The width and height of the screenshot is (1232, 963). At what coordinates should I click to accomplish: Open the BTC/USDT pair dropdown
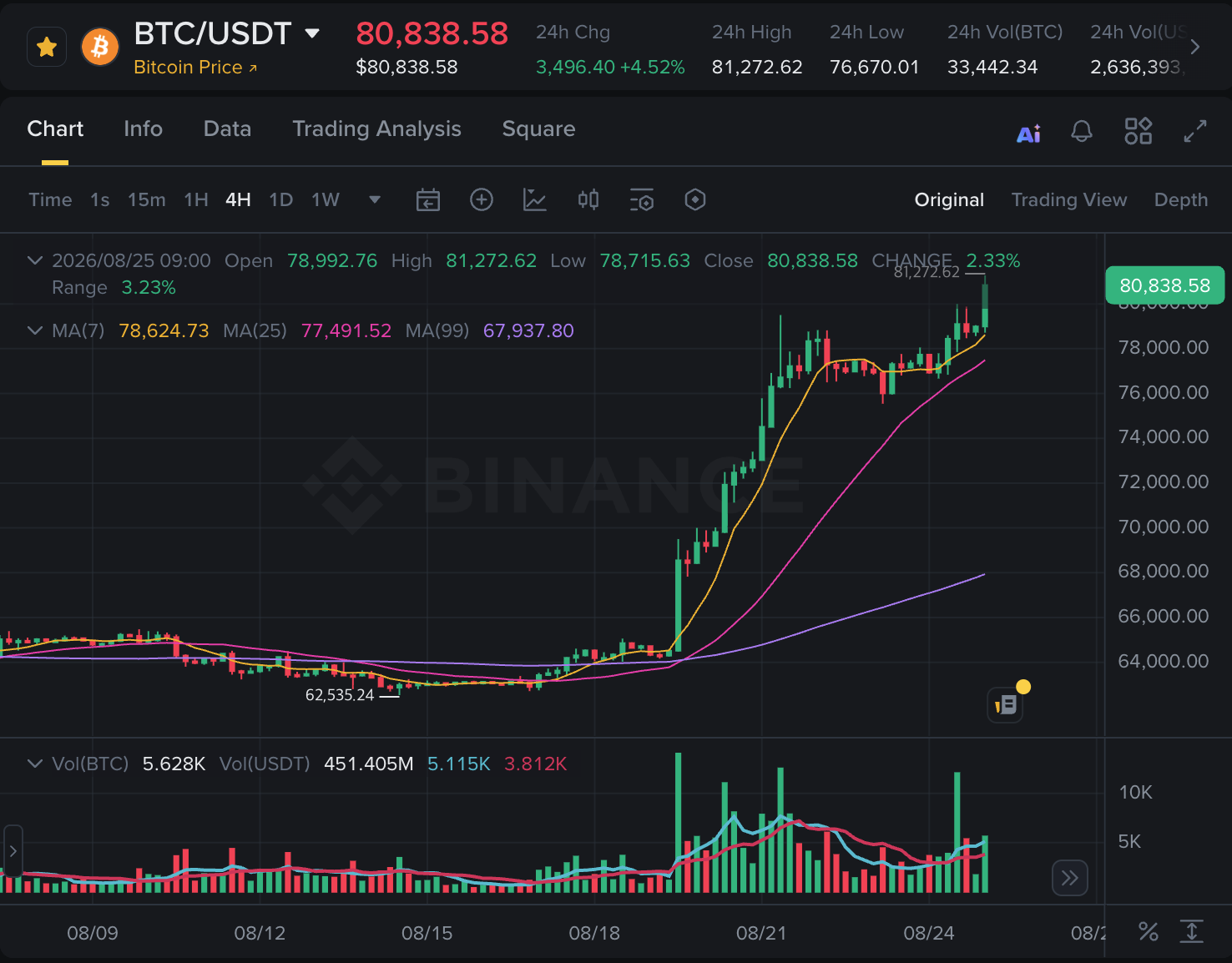(312, 33)
